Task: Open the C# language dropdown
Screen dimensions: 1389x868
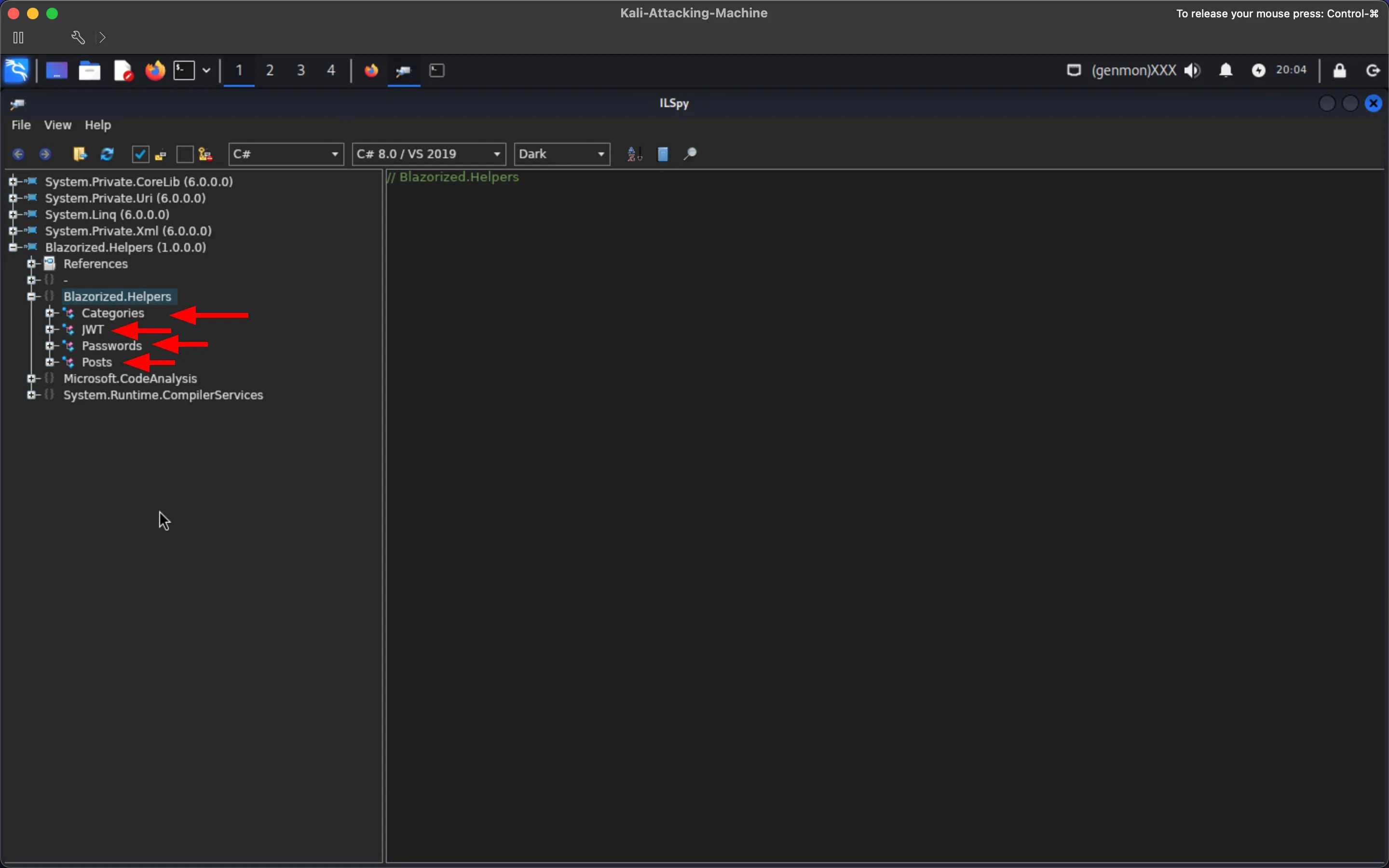Action: click(x=286, y=154)
